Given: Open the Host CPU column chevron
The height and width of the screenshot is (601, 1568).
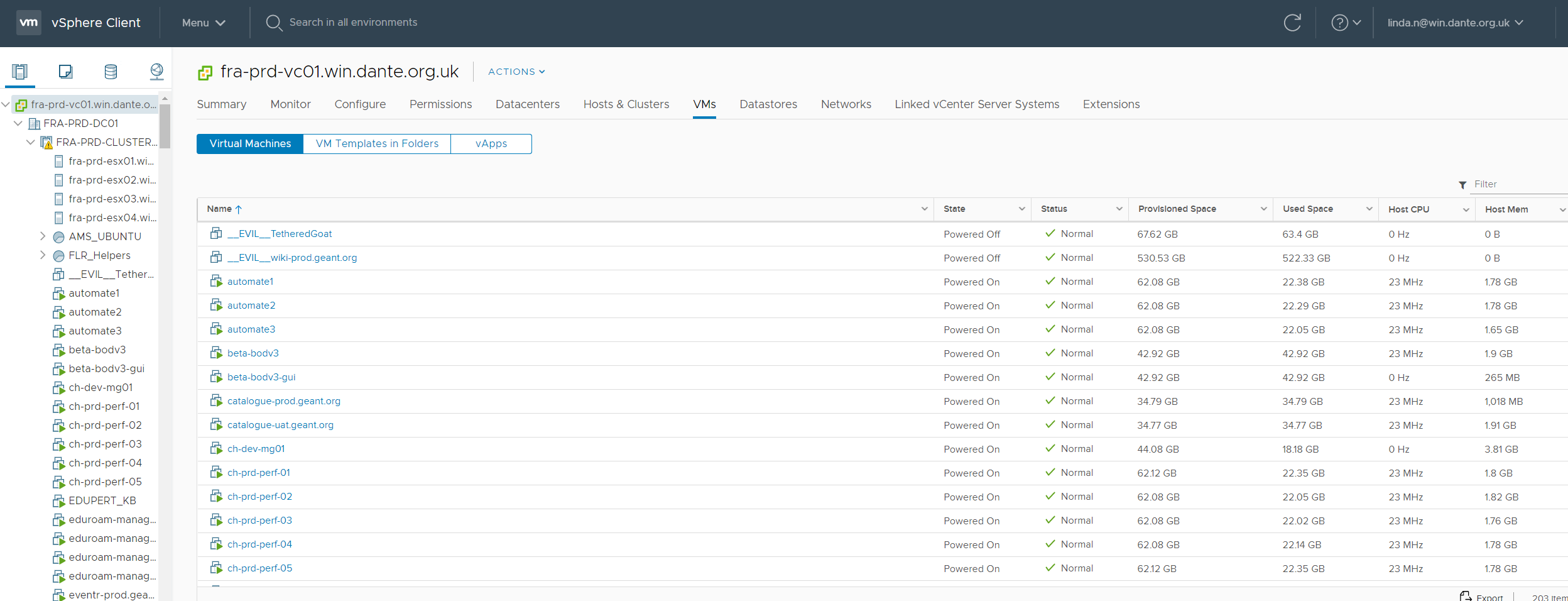Looking at the screenshot, I should coord(1466,209).
